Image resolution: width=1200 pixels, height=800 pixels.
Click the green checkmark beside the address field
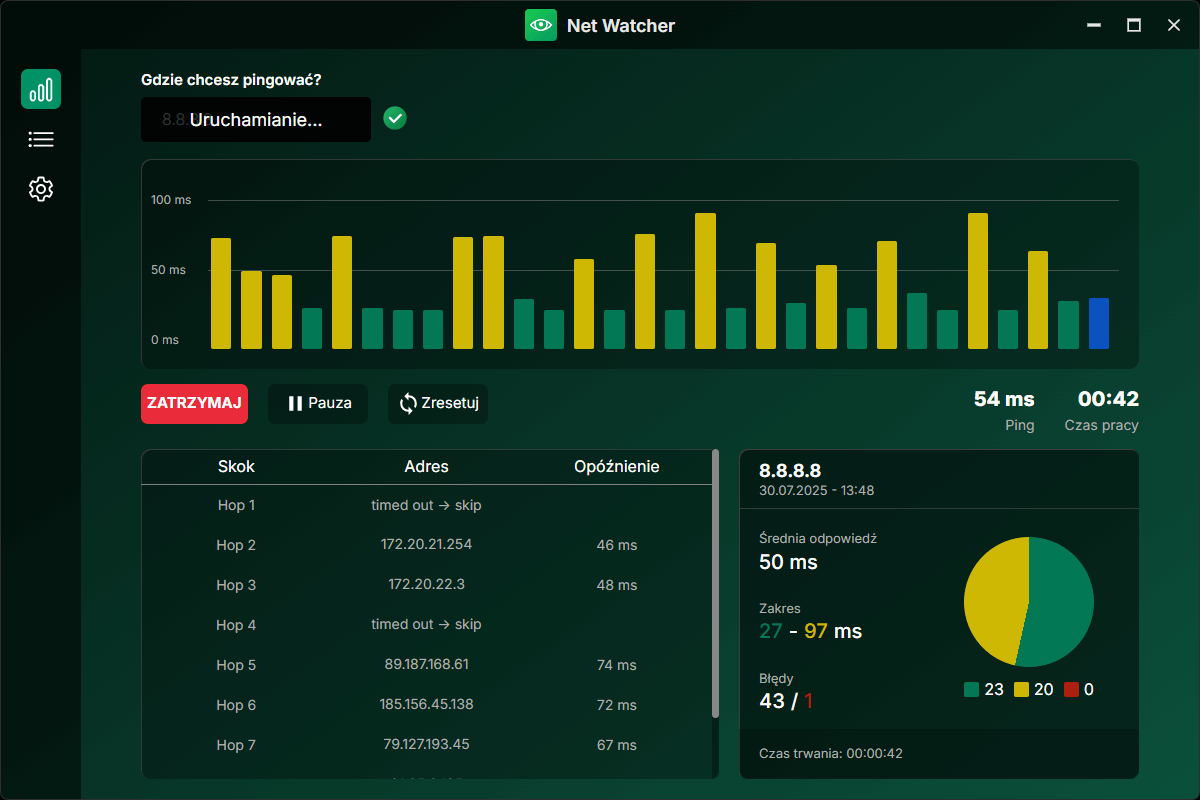tap(394, 118)
